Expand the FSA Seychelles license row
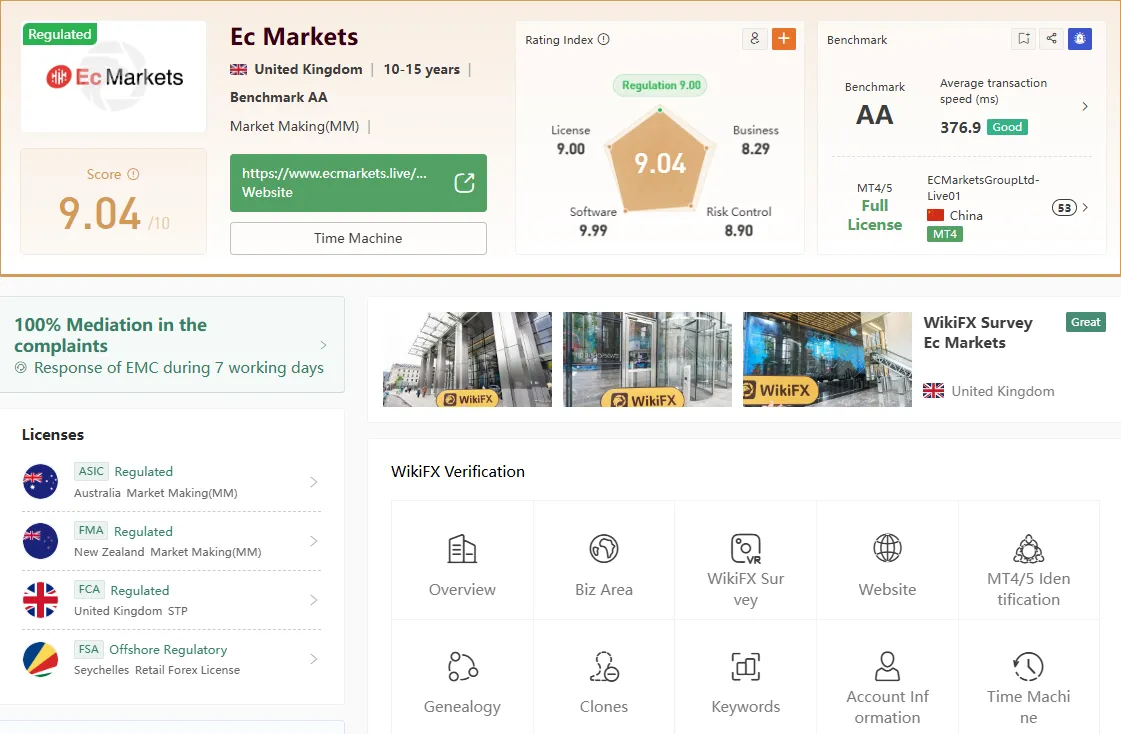 [172, 660]
